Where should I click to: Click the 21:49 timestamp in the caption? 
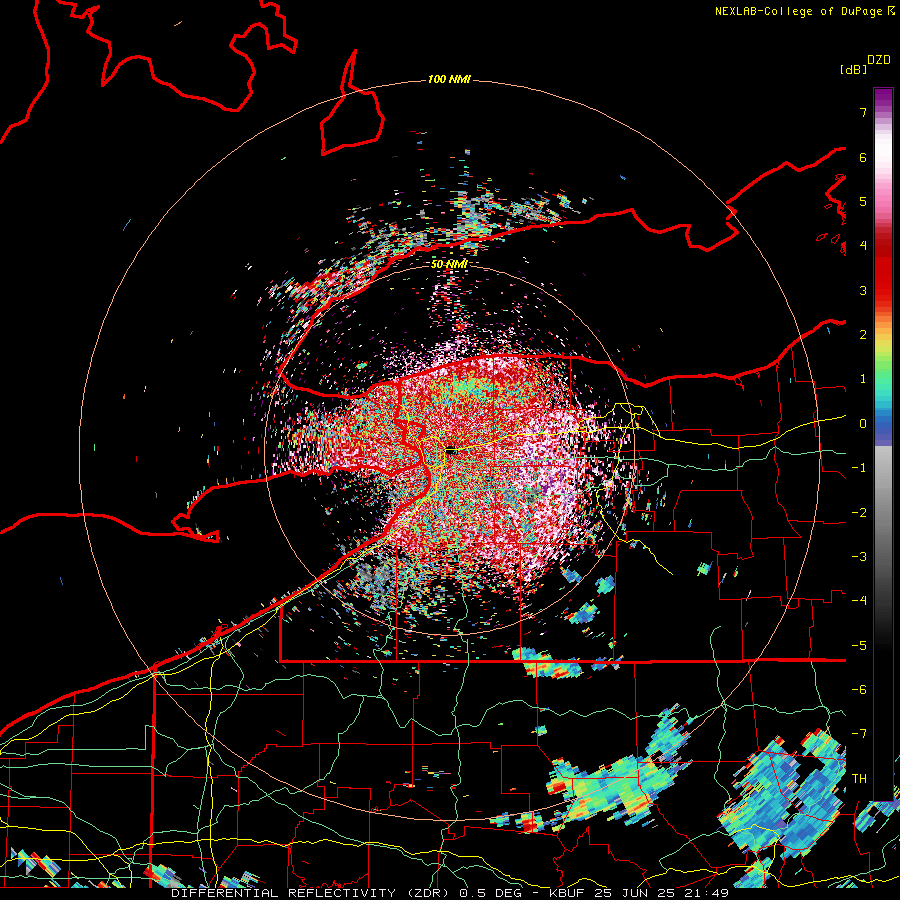coord(707,893)
